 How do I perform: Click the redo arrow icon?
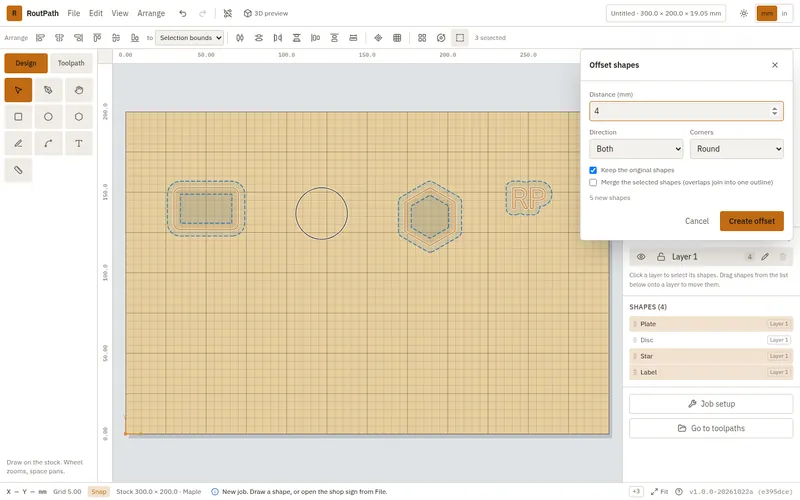coord(203,13)
